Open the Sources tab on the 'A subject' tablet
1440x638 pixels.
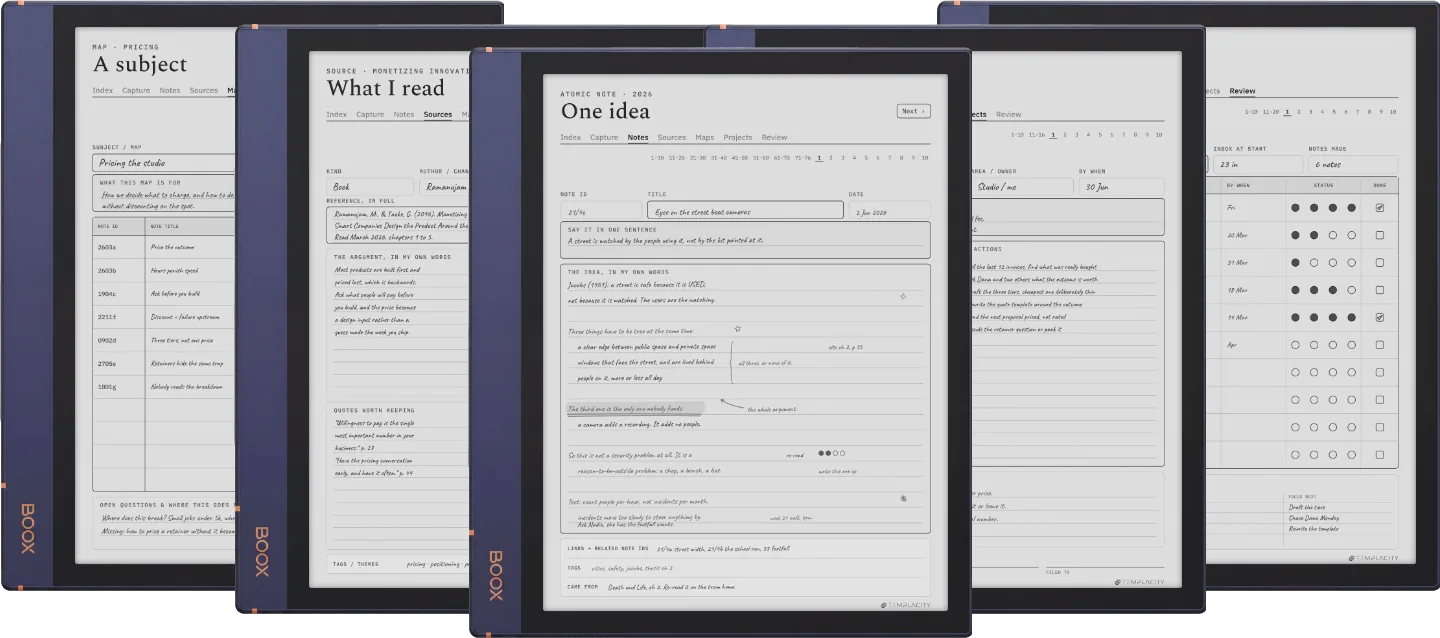pyautogui.click(x=204, y=91)
